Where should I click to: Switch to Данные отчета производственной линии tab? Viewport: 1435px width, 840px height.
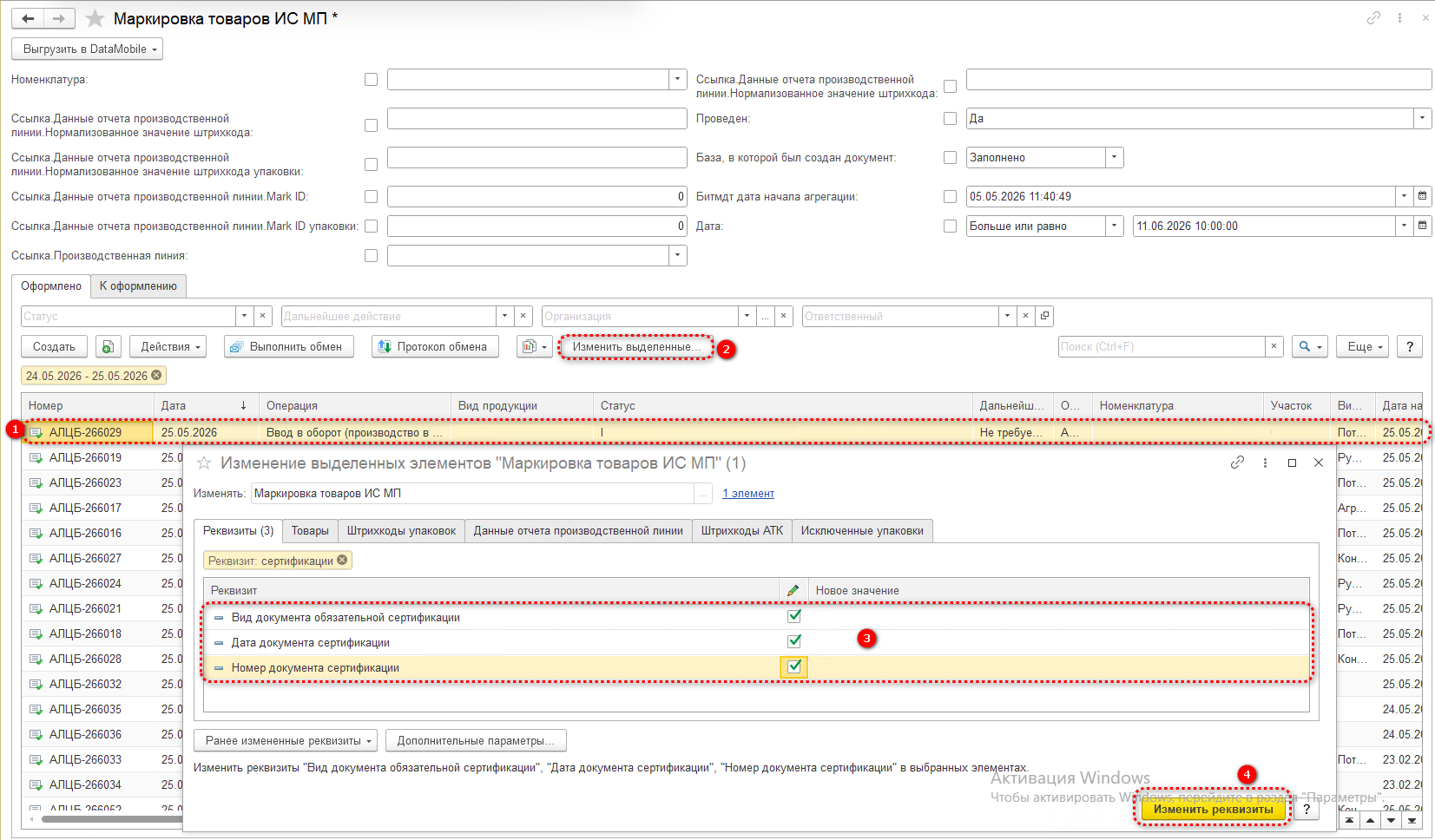pyautogui.click(x=578, y=530)
